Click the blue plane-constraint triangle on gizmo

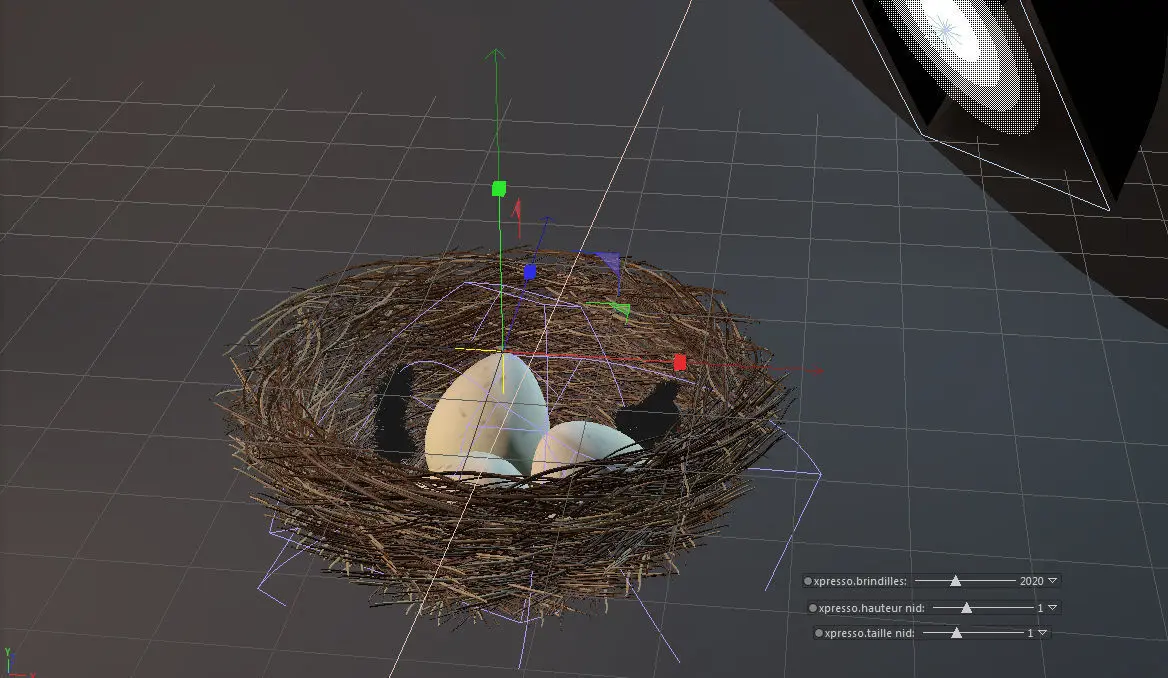point(609,262)
